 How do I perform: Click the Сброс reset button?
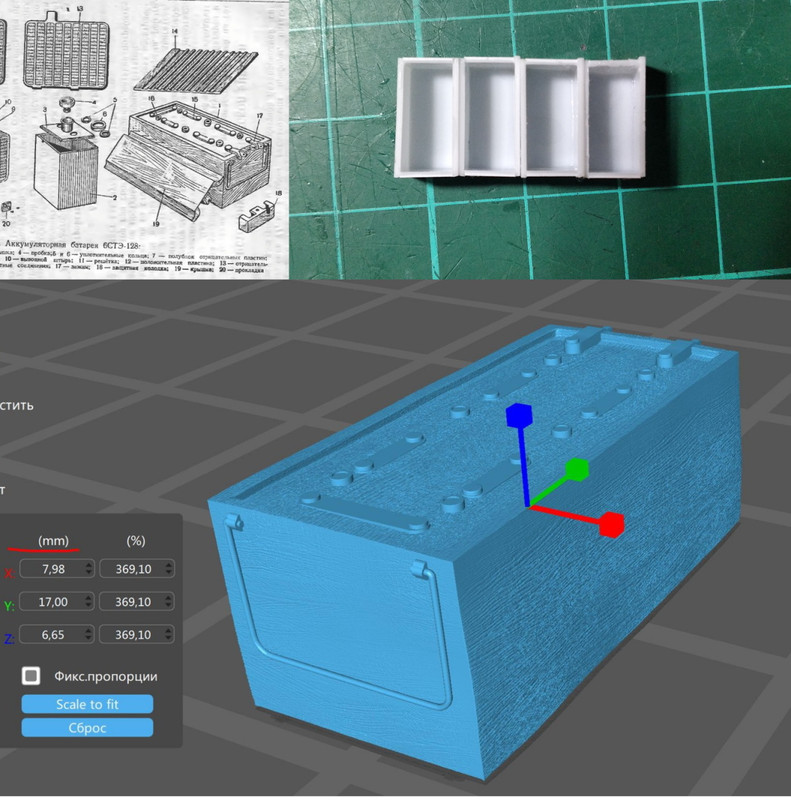87,728
